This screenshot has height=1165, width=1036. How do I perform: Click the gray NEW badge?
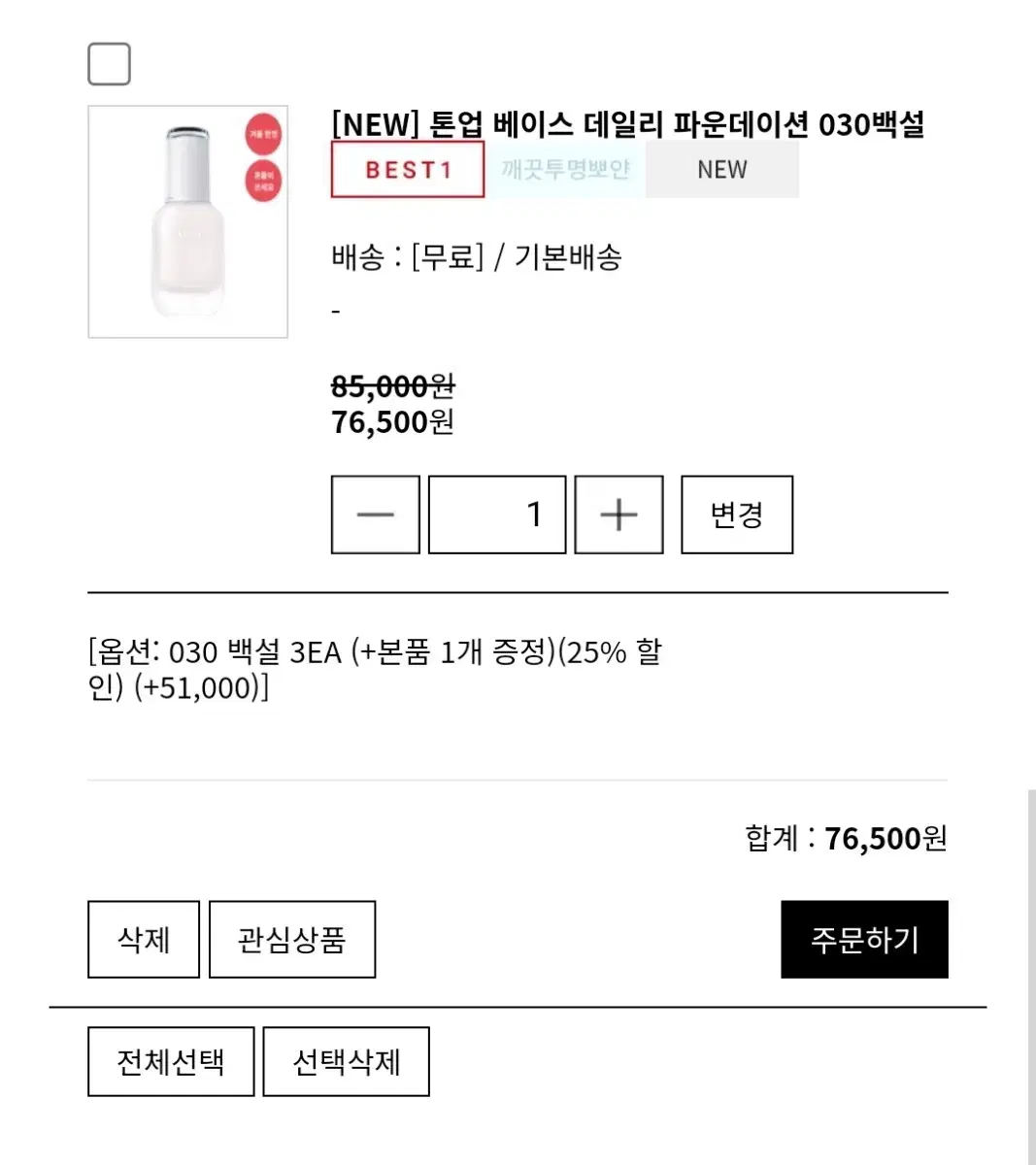coord(722,170)
